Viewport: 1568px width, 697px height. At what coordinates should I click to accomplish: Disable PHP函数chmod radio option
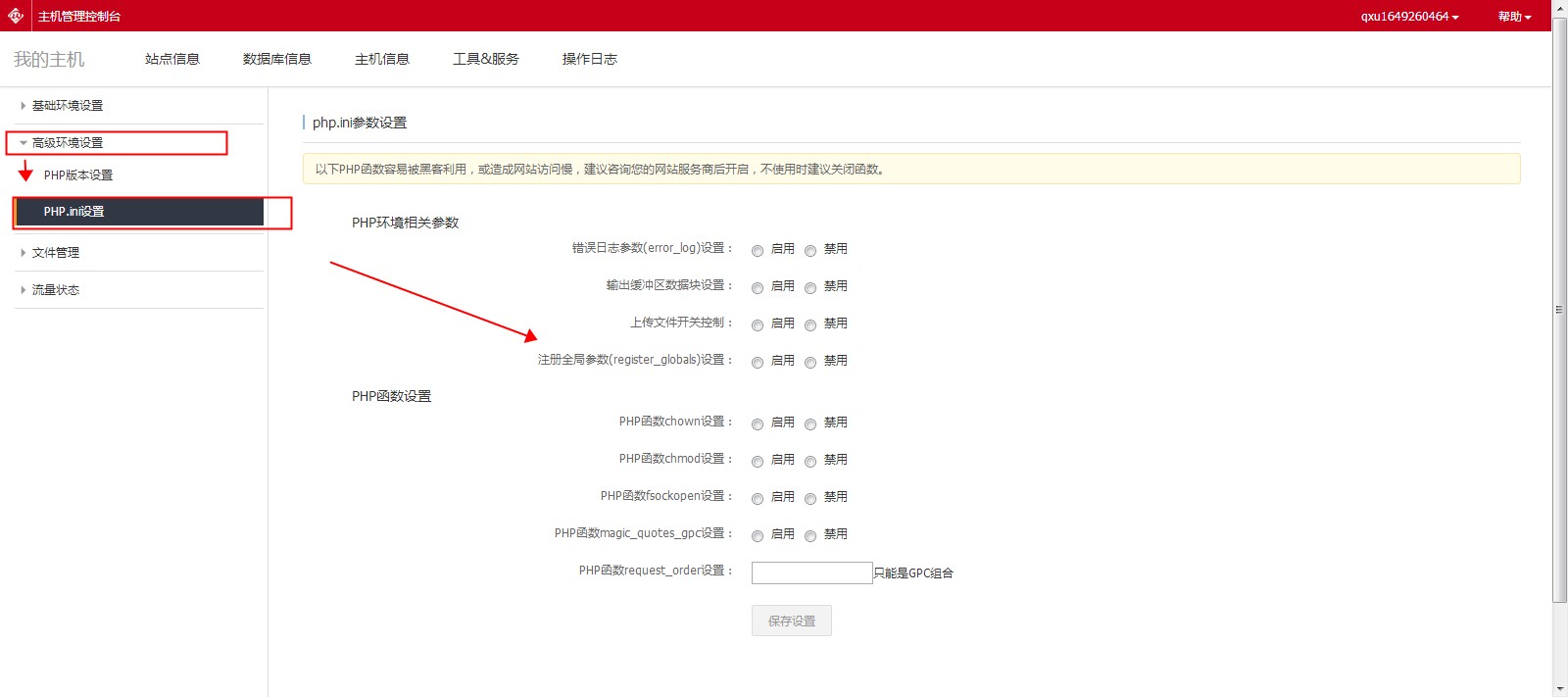click(810, 462)
